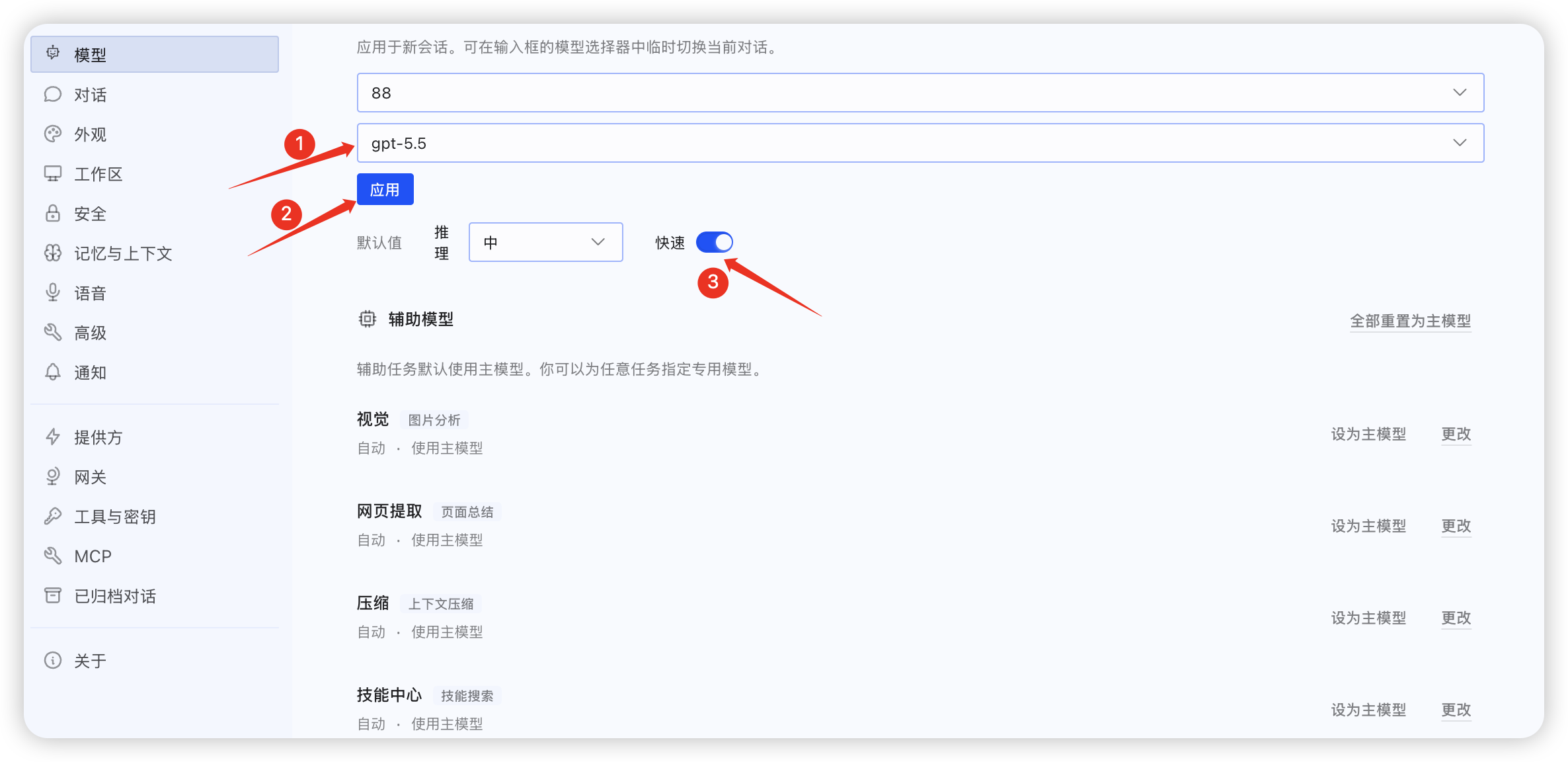
Task: Click the bell icon beside 通知
Action: [53, 372]
